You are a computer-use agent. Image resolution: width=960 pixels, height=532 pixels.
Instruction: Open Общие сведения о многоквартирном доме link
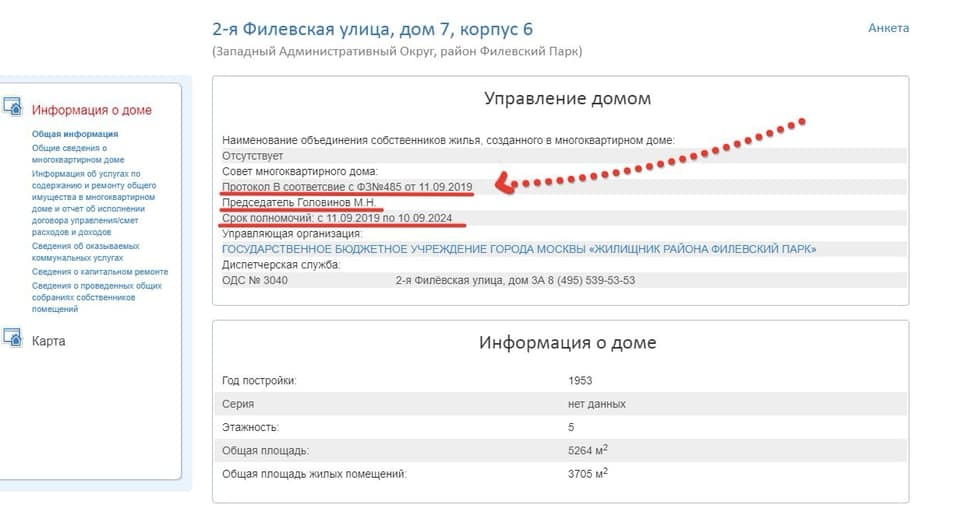(78, 154)
